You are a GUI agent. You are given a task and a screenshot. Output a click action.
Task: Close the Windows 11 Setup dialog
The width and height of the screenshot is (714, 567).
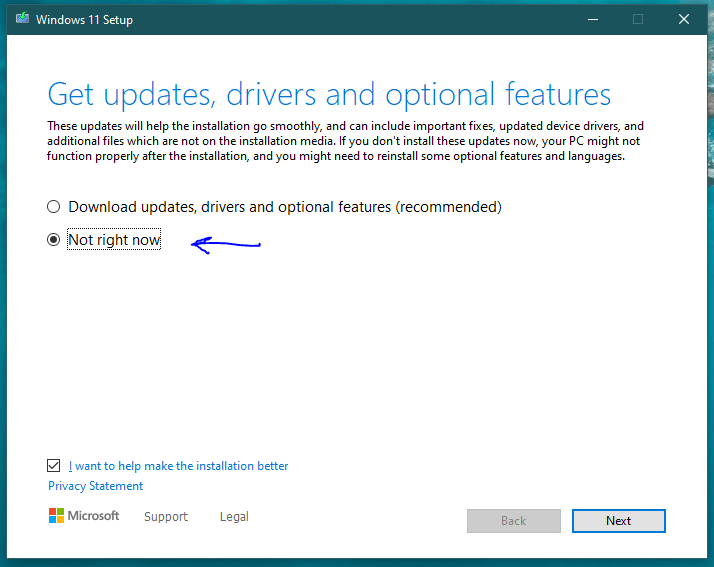[x=683, y=19]
